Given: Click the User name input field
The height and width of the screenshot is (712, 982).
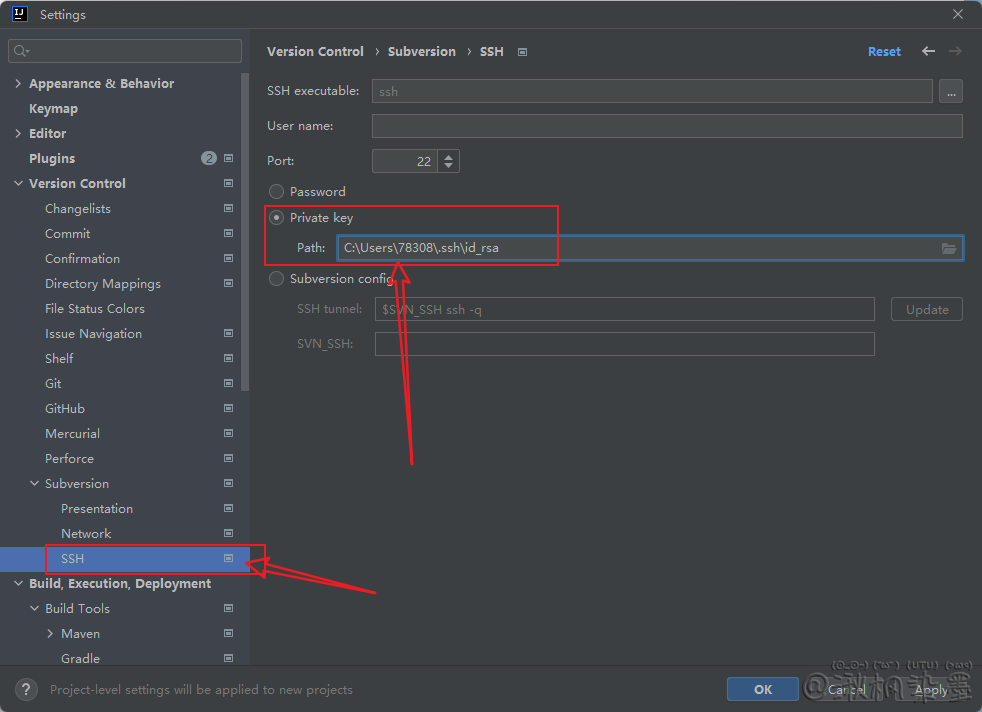Looking at the screenshot, I should tap(666, 126).
